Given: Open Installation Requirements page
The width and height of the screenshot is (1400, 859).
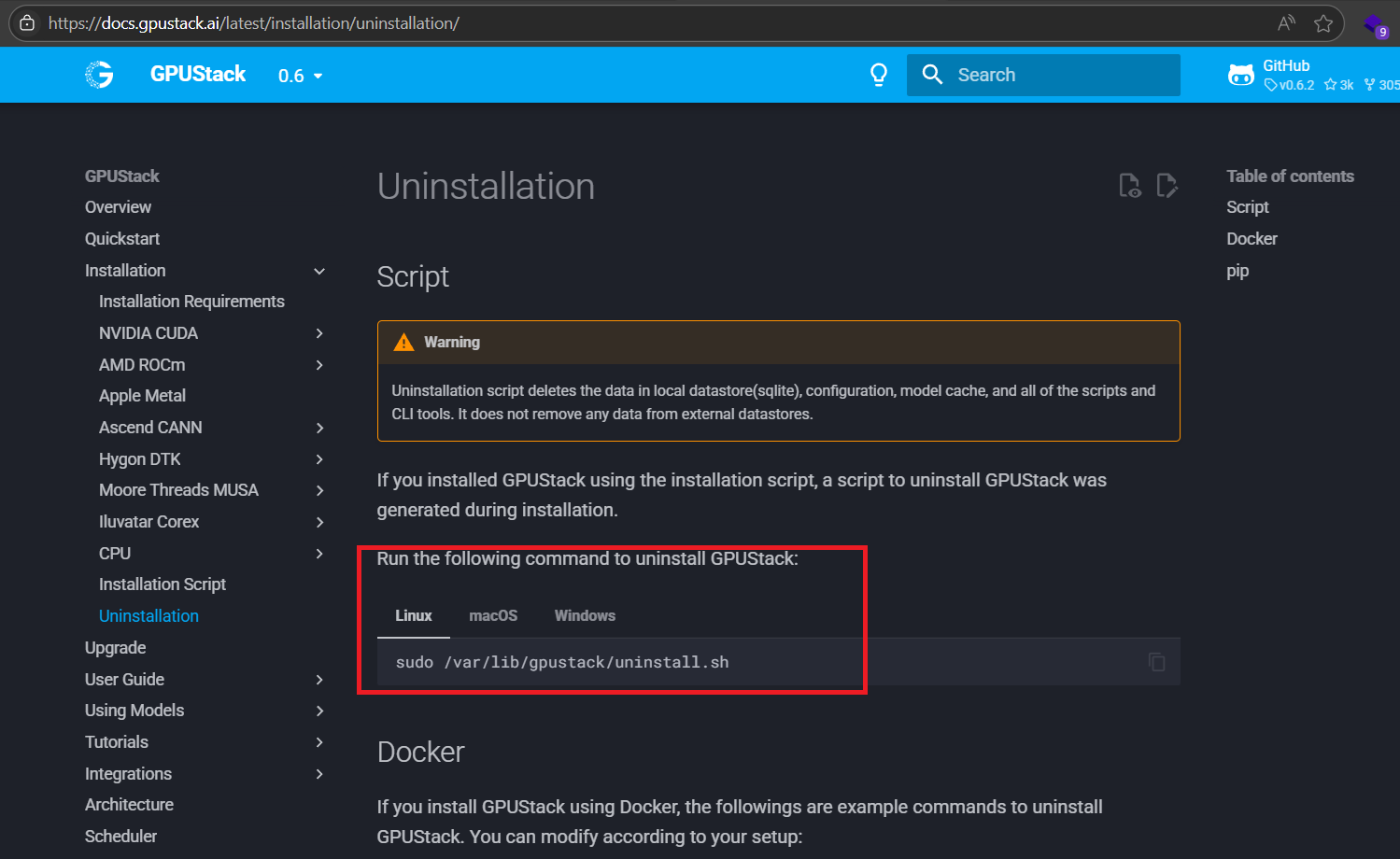Looking at the screenshot, I should (191, 302).
